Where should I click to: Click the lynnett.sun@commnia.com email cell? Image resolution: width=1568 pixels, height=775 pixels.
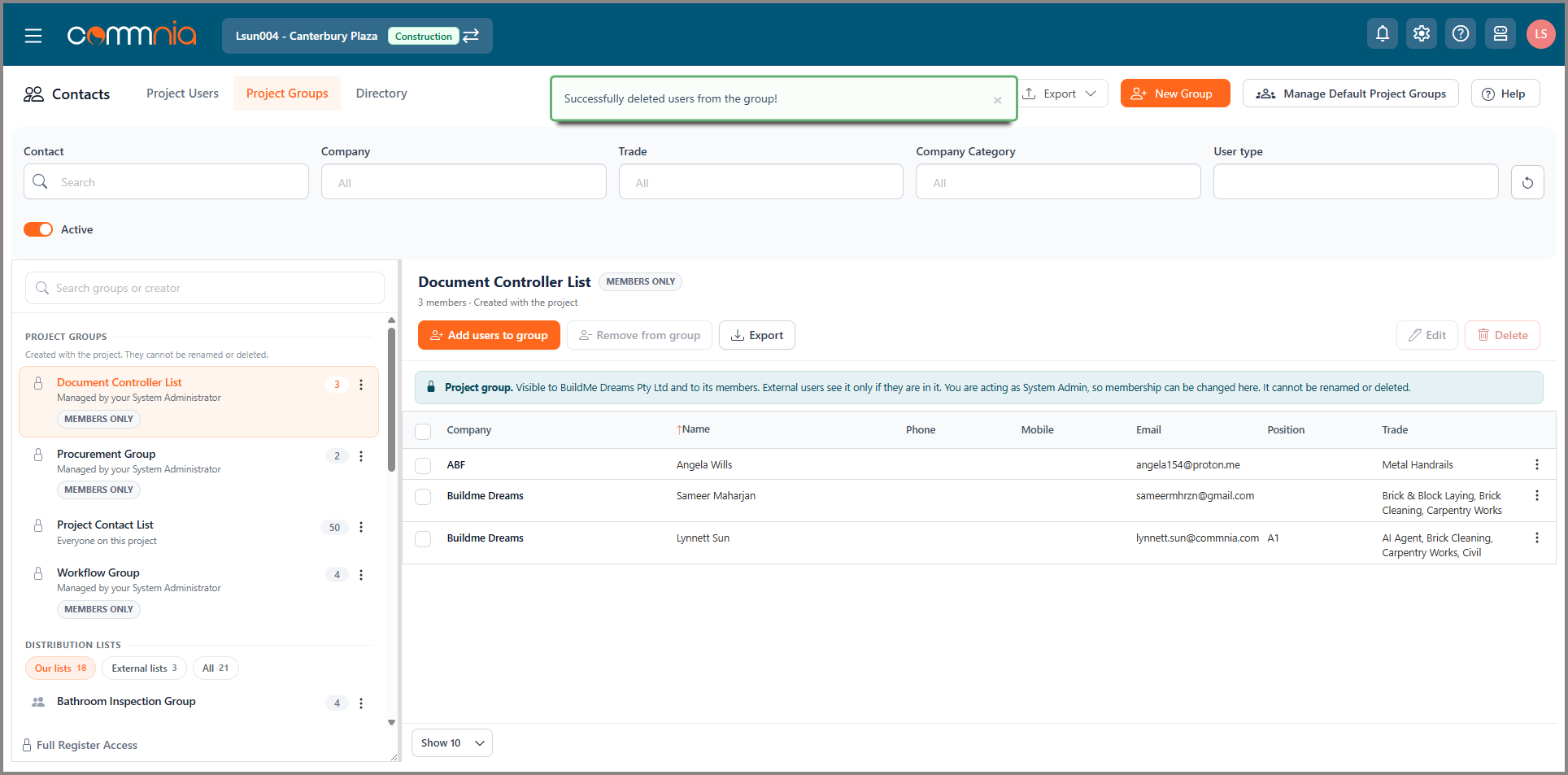(1197, 538)
